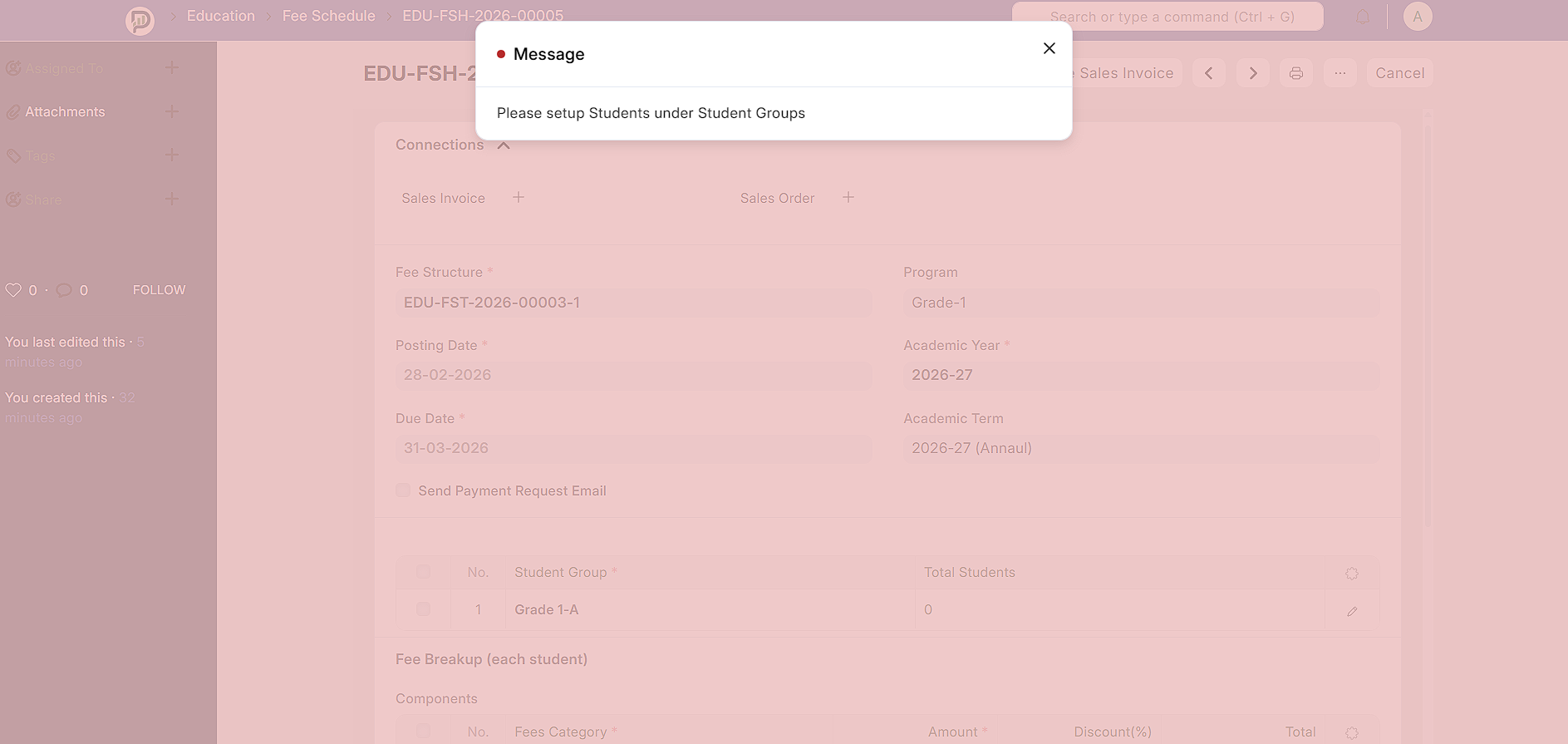Navigate to Education breadcrumb
The image size is (1568, 744).
(x=220, y=16)
